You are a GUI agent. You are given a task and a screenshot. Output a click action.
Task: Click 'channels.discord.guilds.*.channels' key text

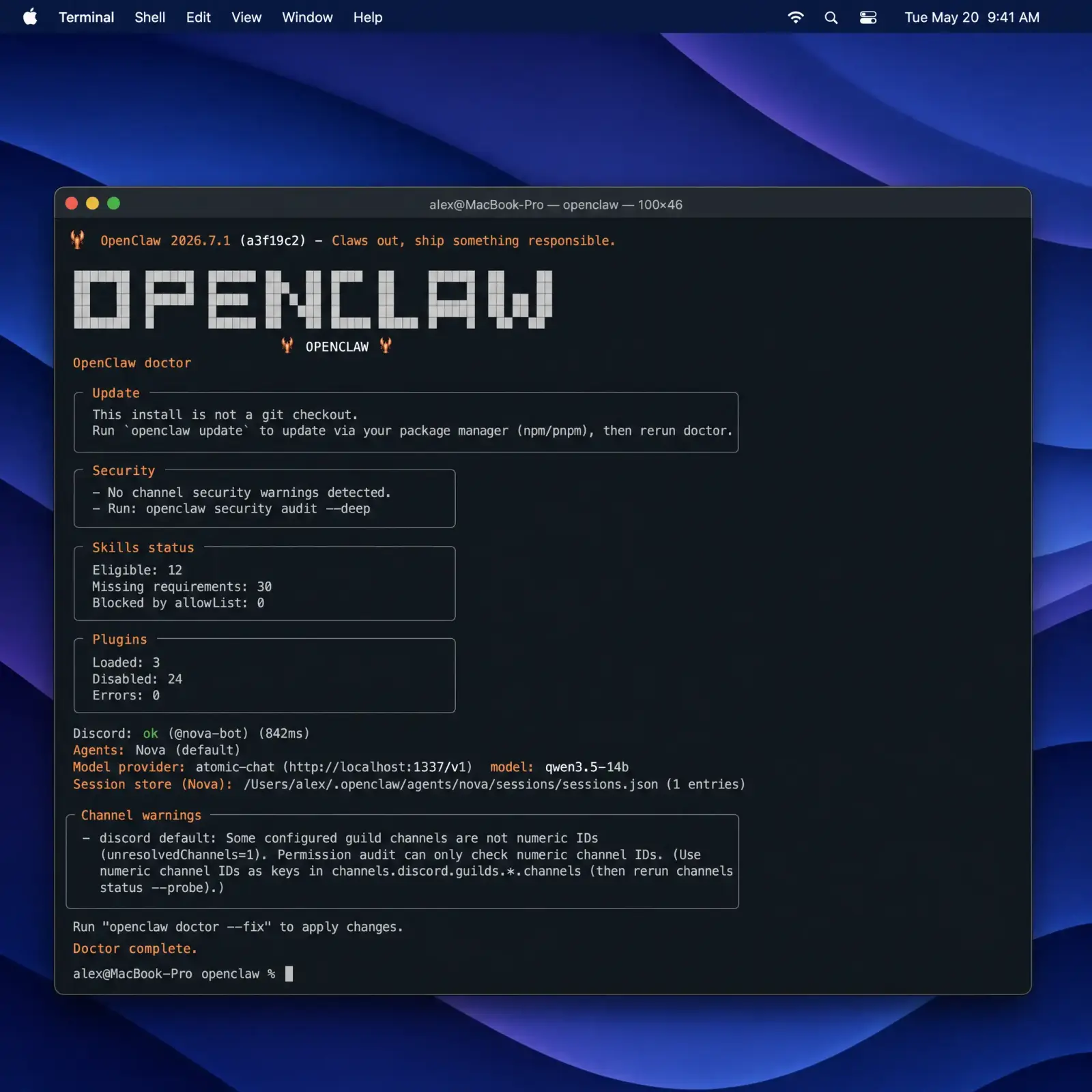[457, 872]
